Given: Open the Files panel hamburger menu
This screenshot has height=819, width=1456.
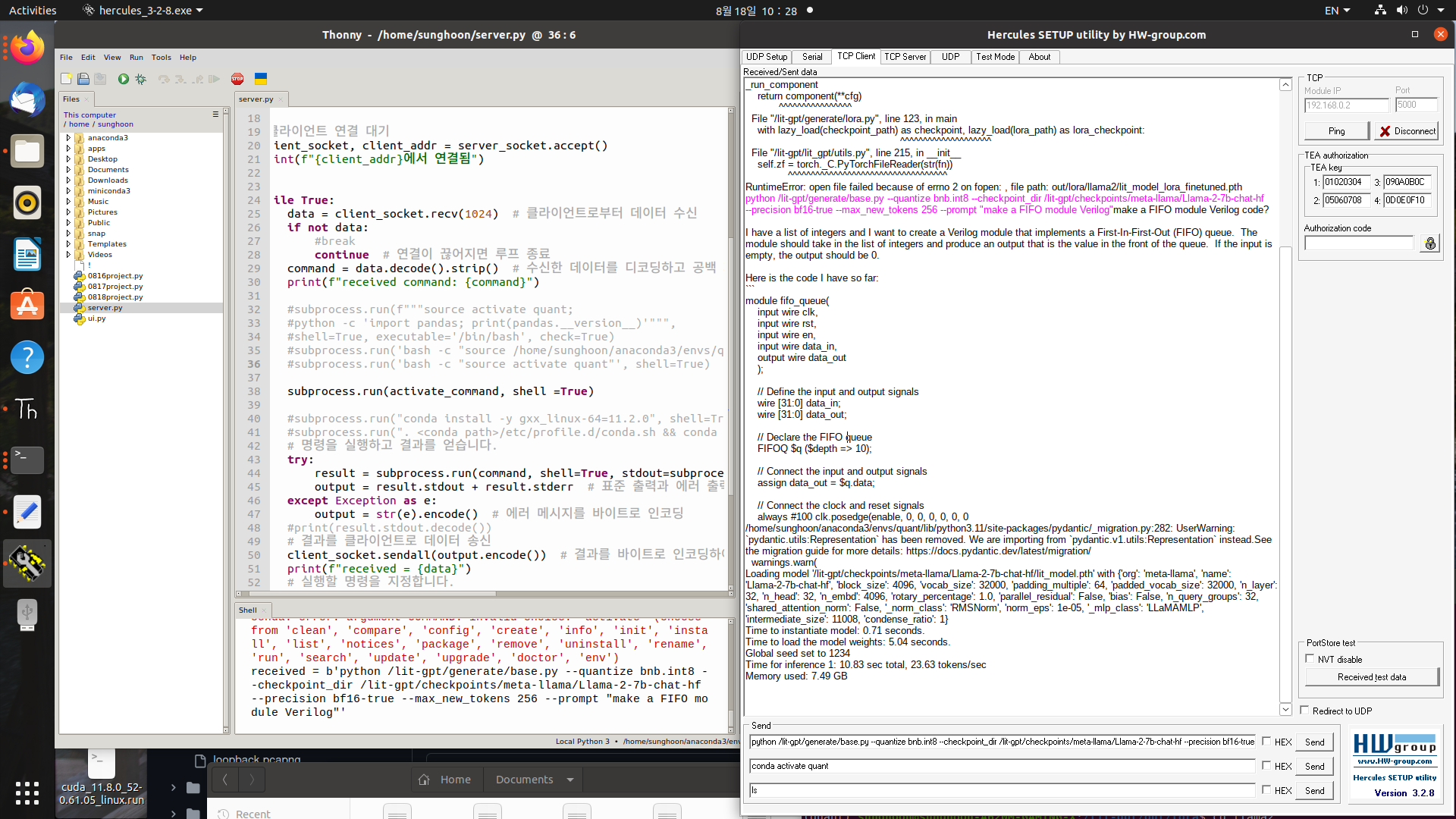Looking at the screenshot, I should click(x=215, y=115).
